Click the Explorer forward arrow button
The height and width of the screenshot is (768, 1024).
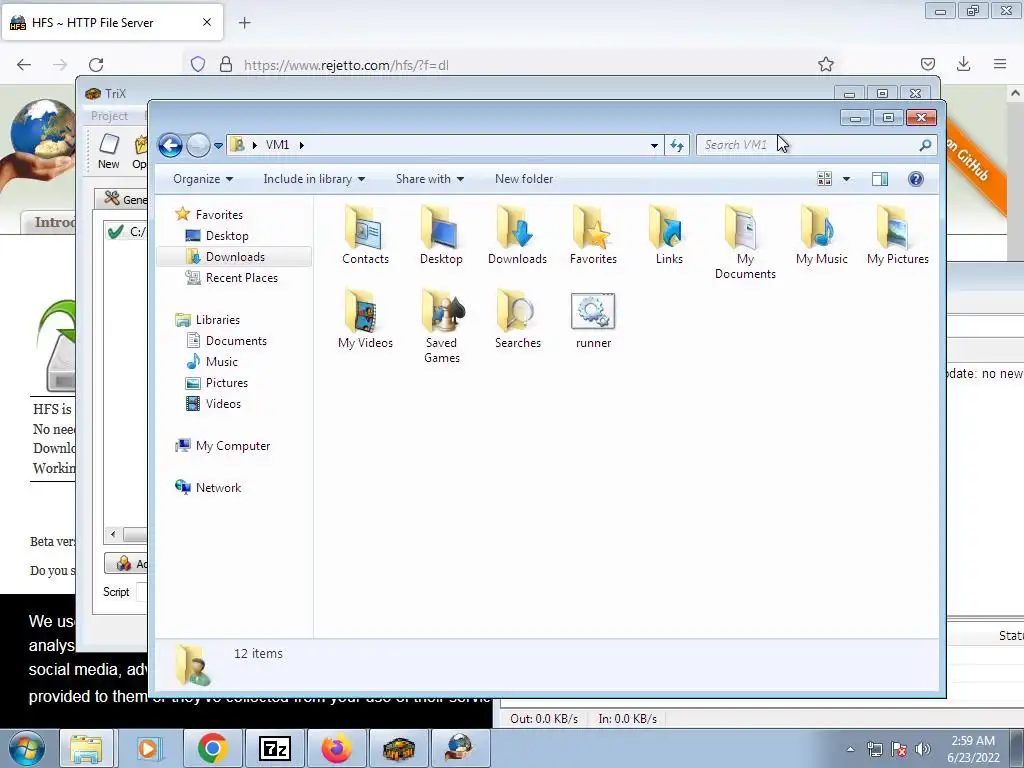pos(198,145)
